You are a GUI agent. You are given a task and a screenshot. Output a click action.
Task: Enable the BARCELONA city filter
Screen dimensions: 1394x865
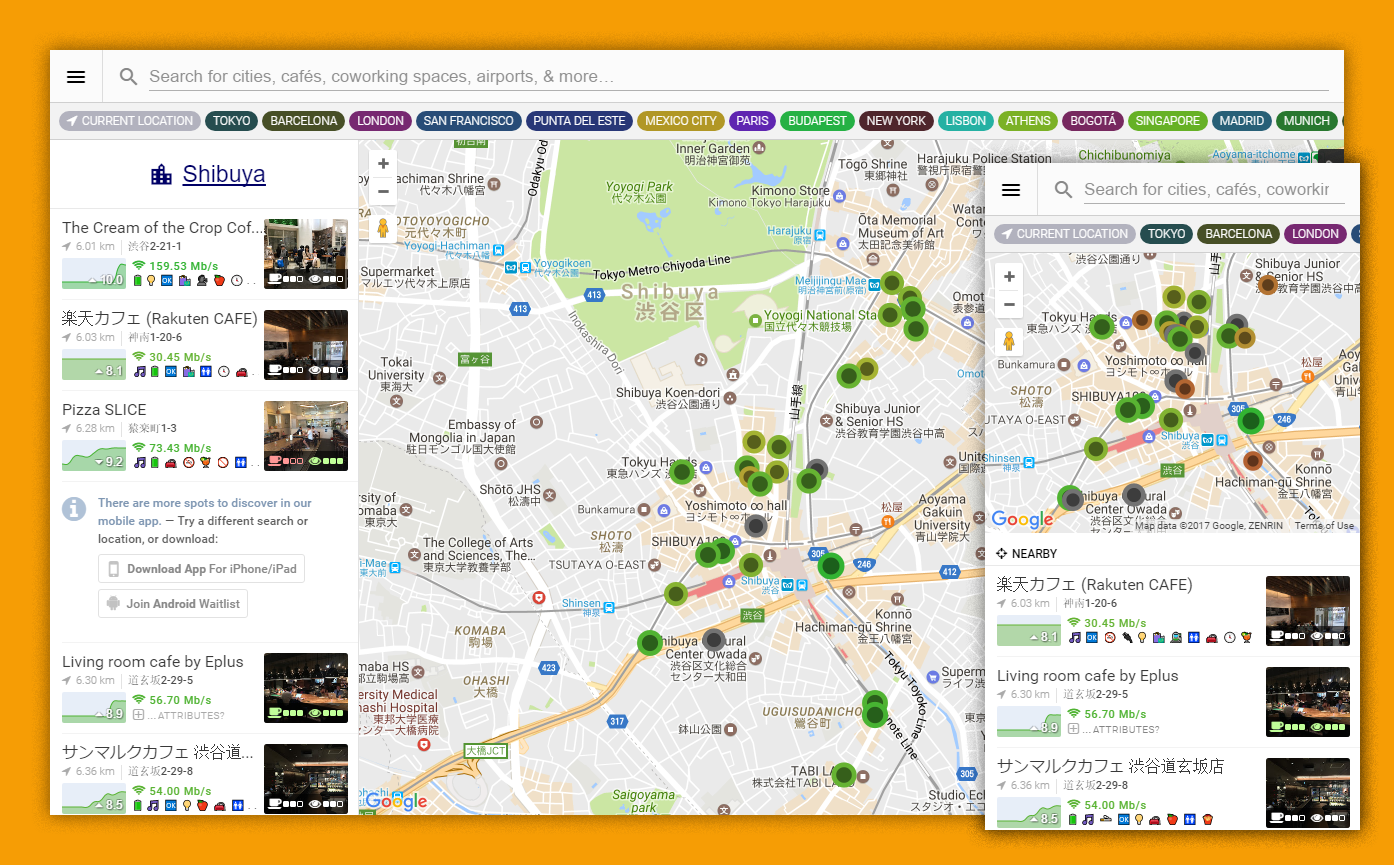point(303,120)
